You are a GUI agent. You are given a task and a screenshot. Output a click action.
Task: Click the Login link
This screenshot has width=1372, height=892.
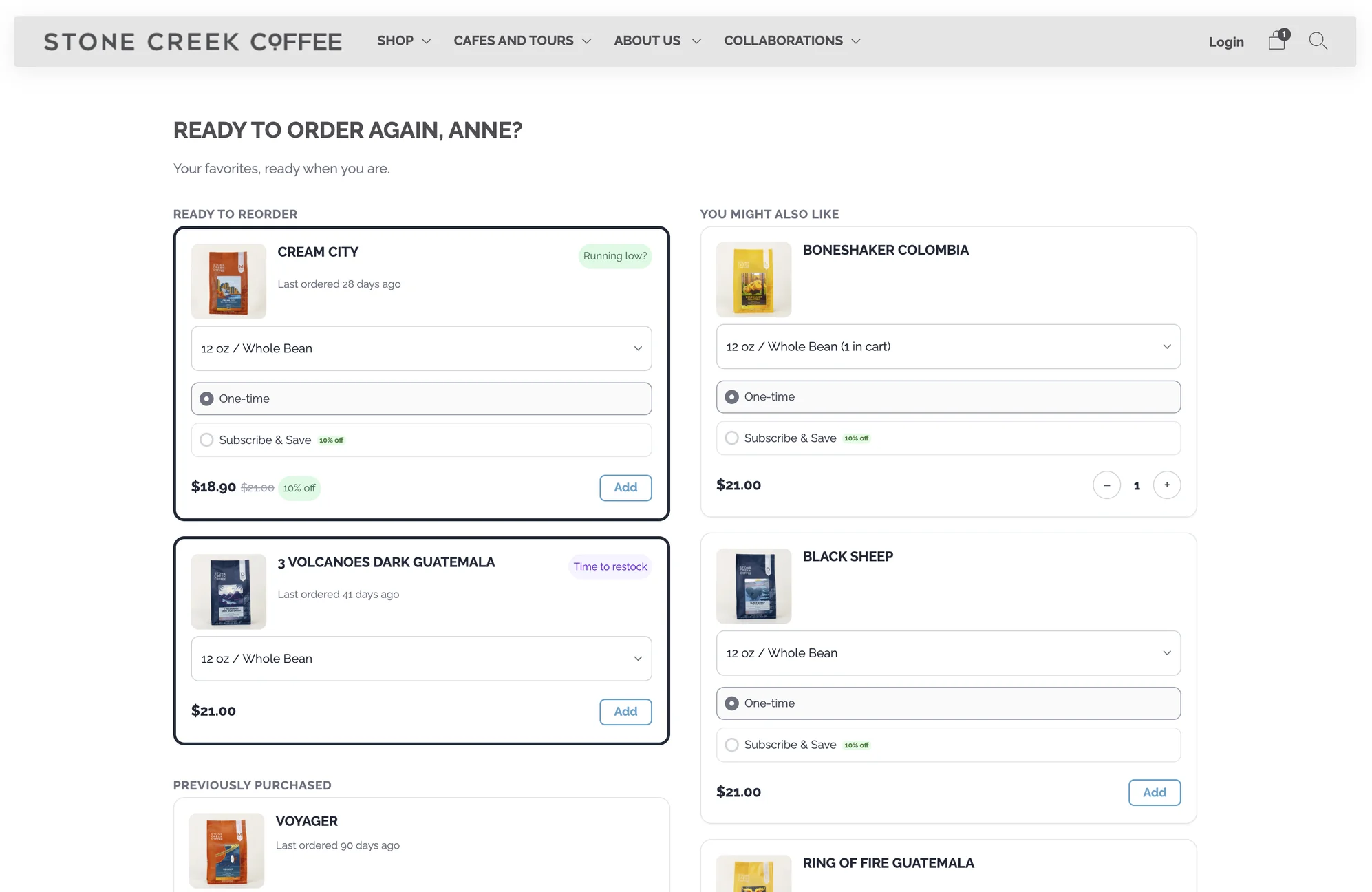1226,42
